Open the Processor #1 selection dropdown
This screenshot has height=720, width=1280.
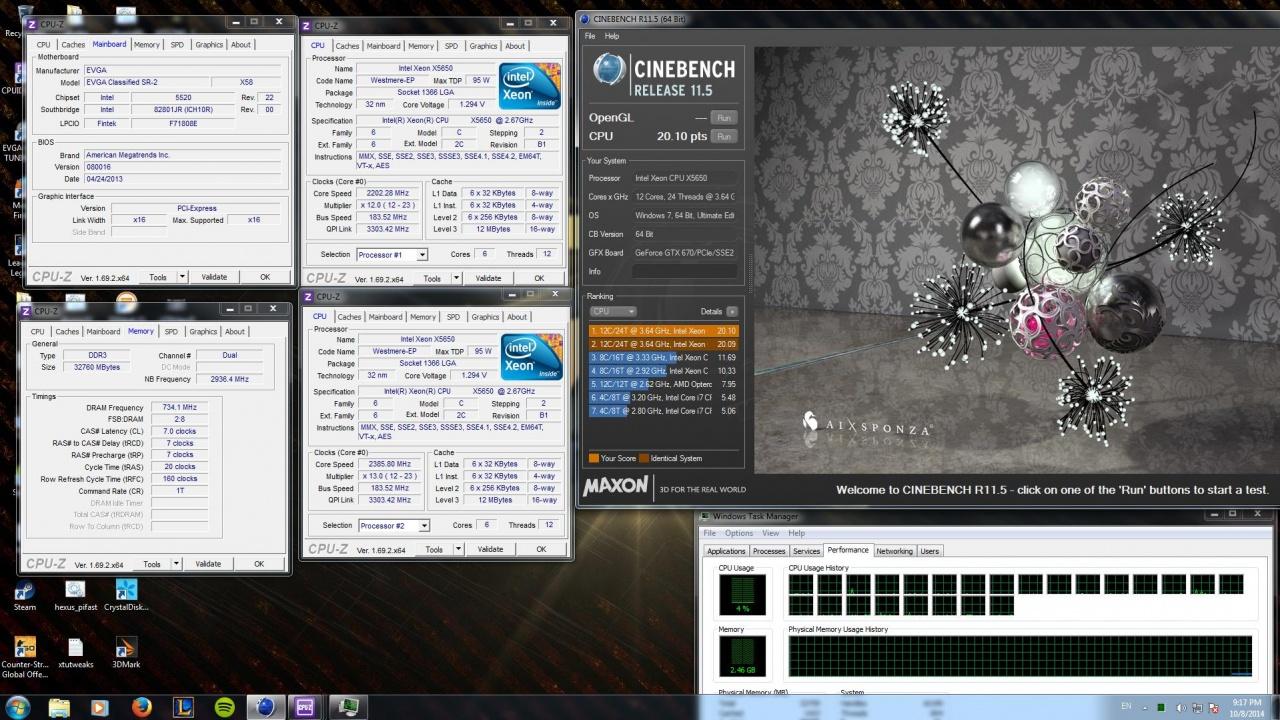(x=392, y=255)
